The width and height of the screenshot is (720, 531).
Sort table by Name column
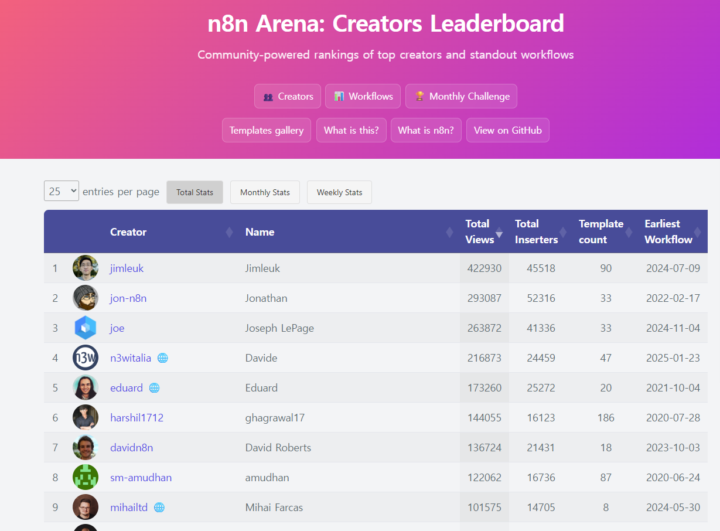pos(349,232)
